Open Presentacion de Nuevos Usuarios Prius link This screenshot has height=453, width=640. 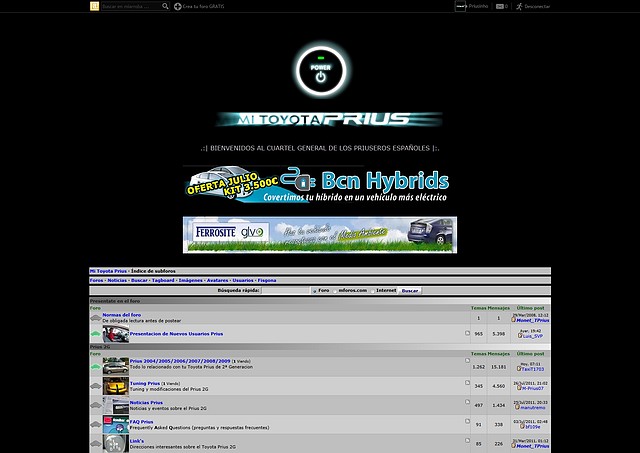[x=176, y=334]
